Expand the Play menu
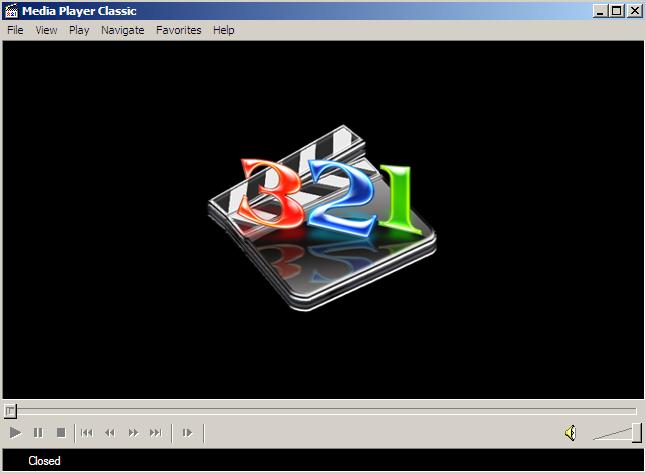This screenshot has width=646, height=474. coord(79,30)
